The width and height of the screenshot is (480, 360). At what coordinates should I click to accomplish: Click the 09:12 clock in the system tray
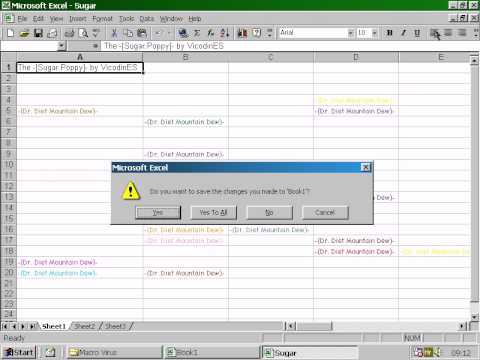coord(461,352)
